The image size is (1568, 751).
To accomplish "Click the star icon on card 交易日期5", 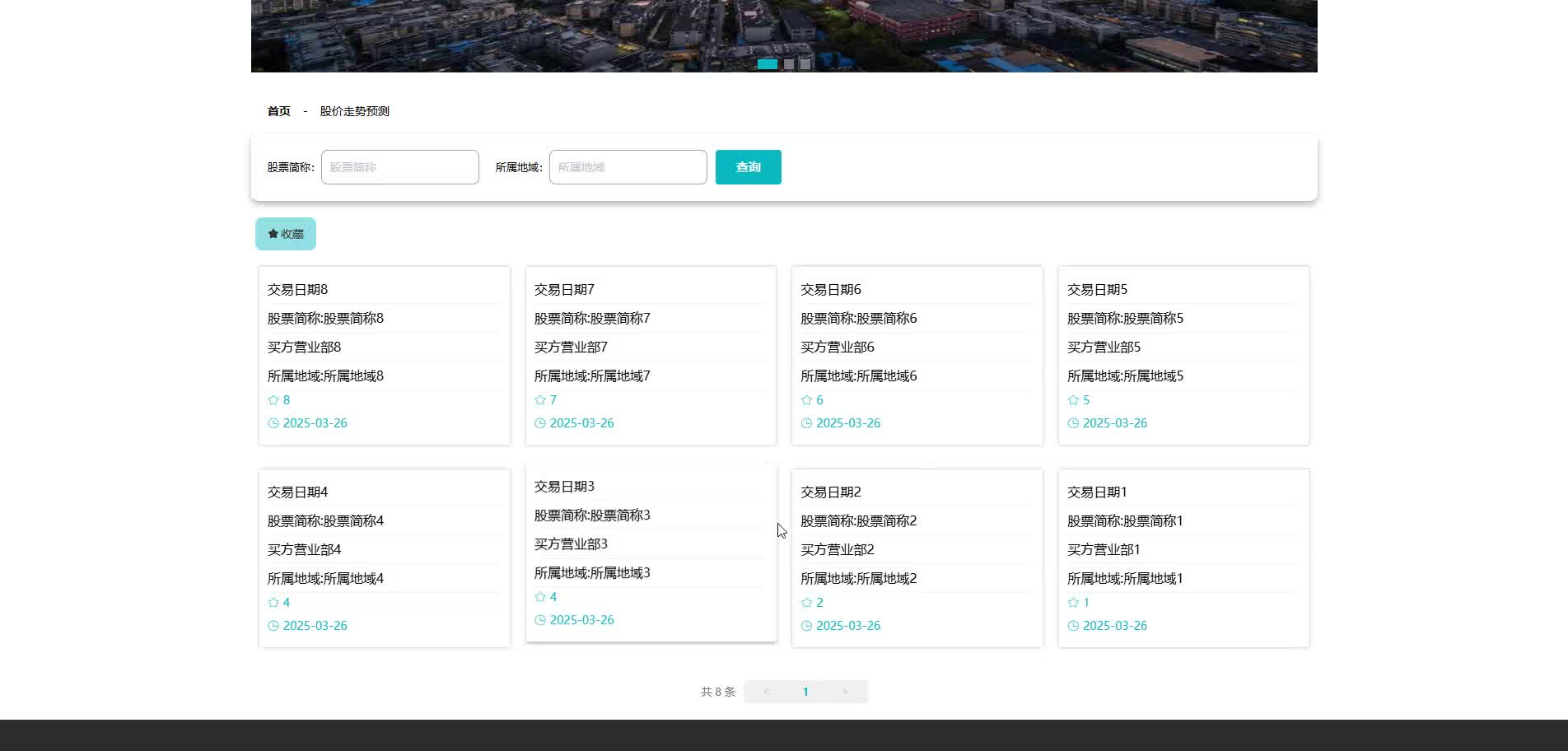I will tap(1073, 400).
